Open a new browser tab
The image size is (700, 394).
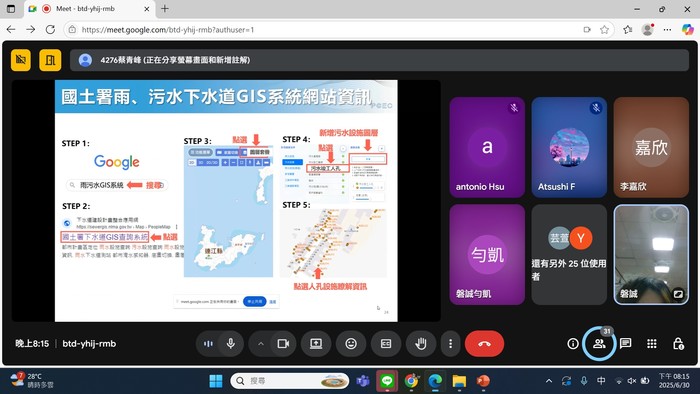pyautogui.click(x=165, y=9)
